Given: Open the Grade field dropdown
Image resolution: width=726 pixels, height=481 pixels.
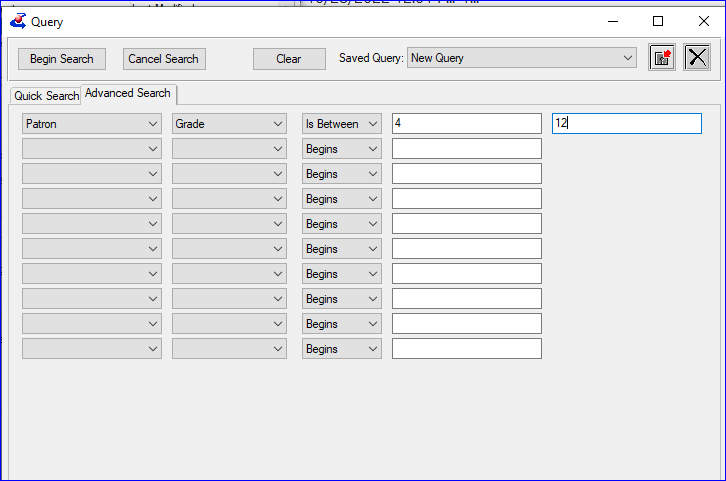Looking at the screenshot, I should pyautogui.click(x=277, y=124).
